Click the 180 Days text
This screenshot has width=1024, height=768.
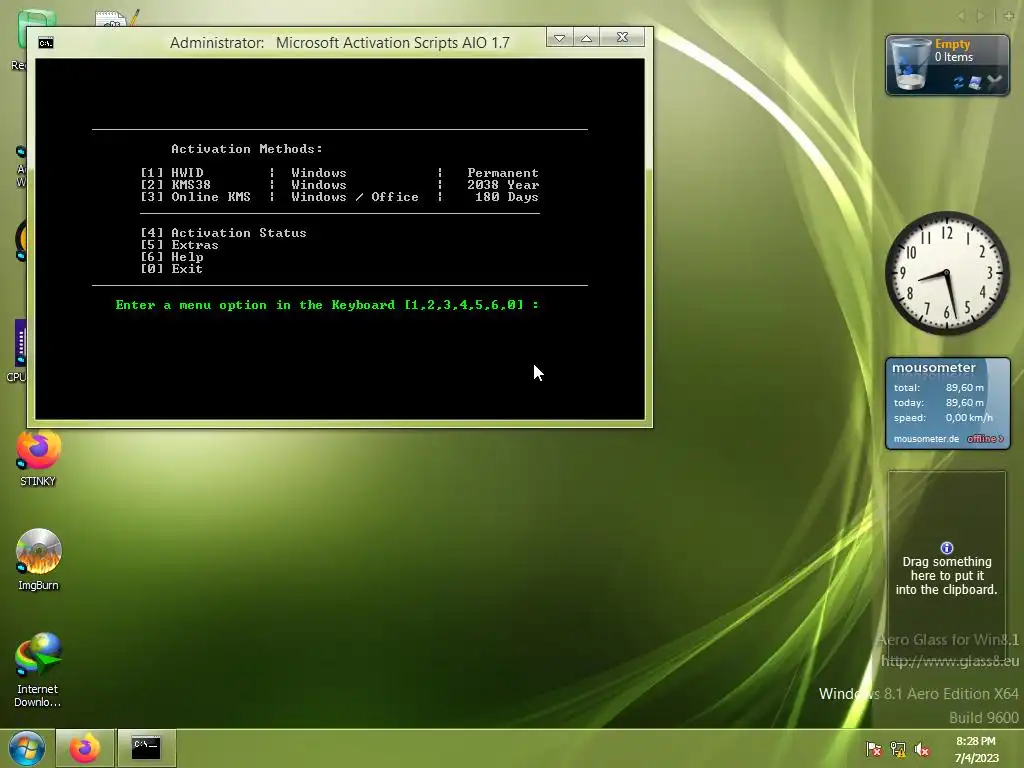click(507, 197)
